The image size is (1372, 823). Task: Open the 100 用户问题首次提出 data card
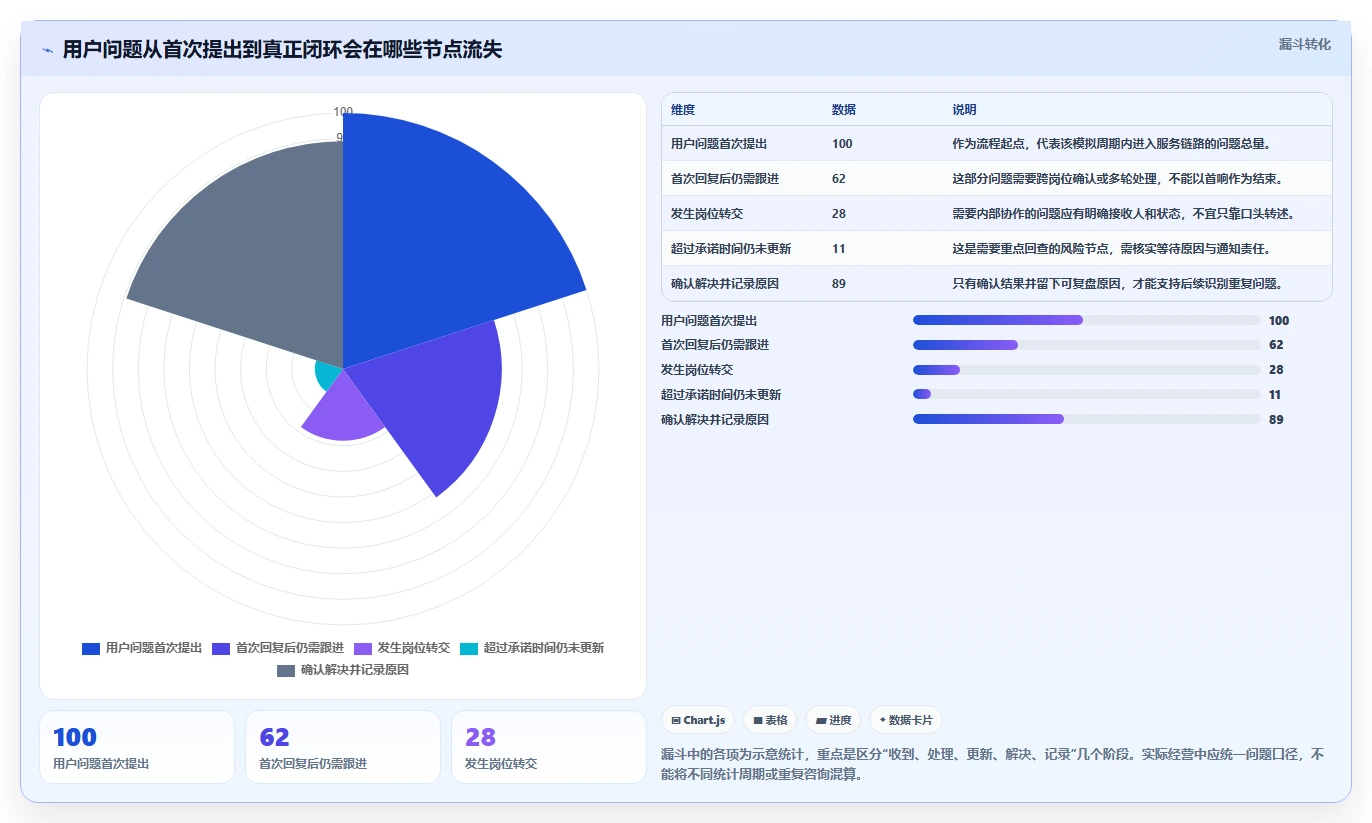[x=137, y=747]
